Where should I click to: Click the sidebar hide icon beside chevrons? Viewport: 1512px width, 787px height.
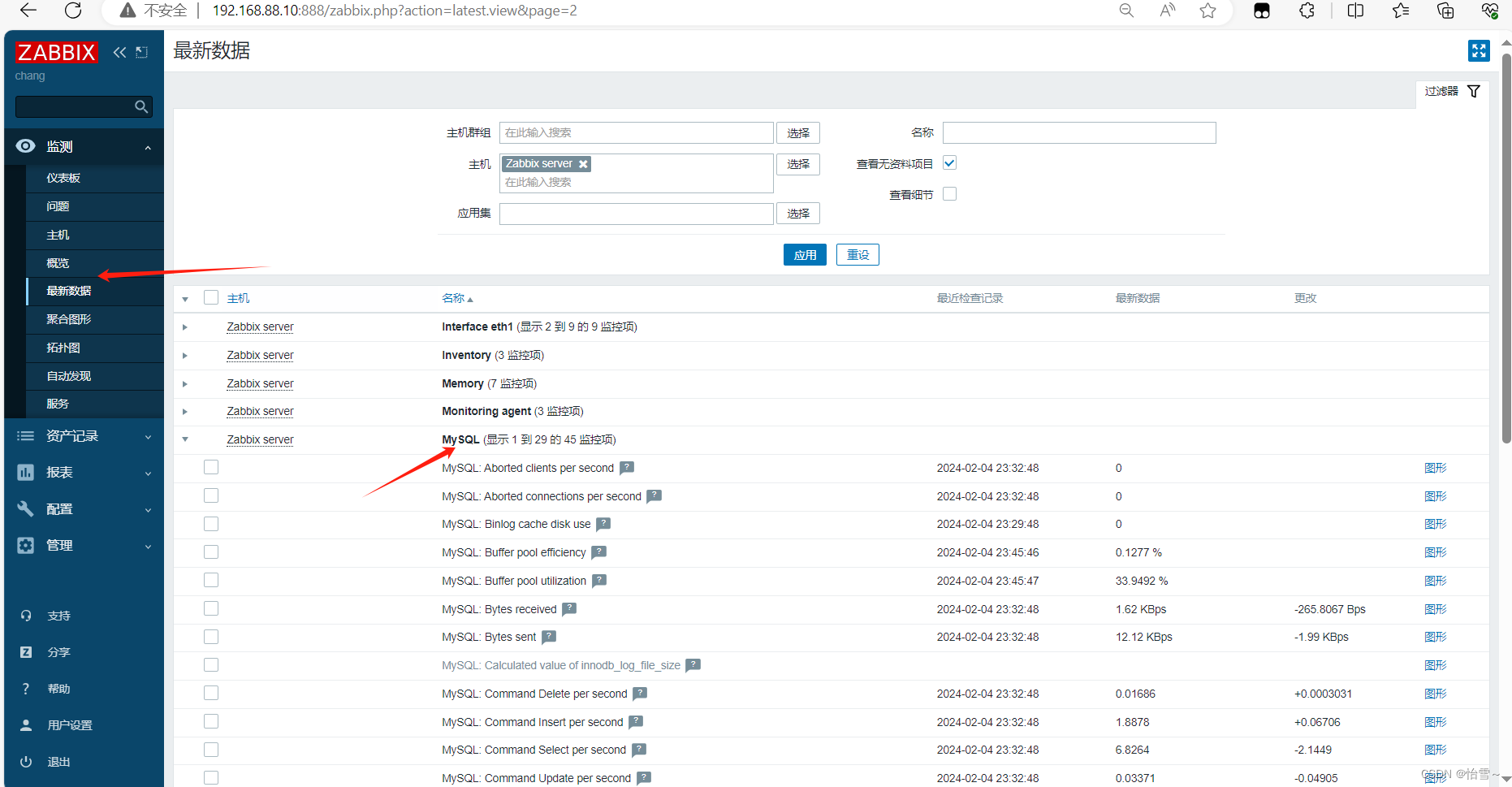(142, 53)
